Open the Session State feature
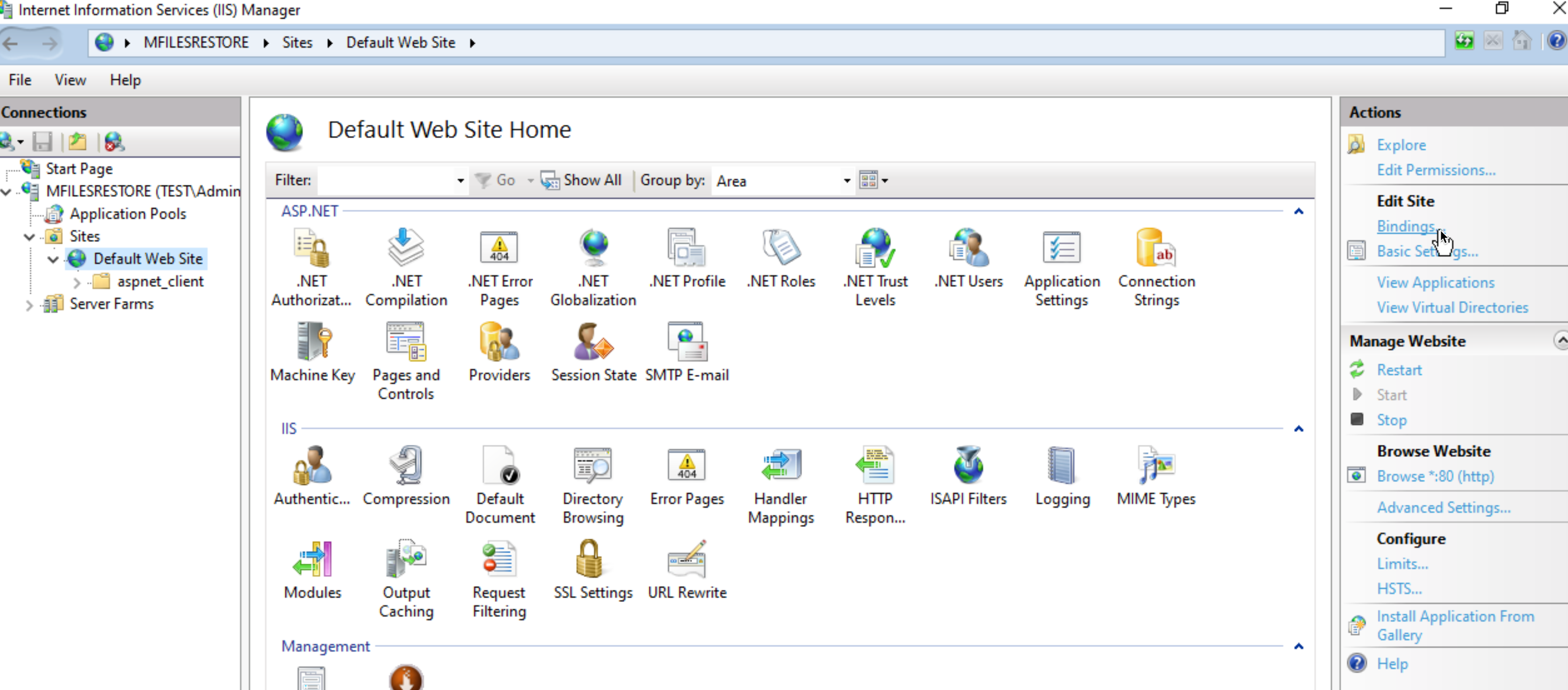The width and height of the screenshot is (1568, 690). click(594, 352)
